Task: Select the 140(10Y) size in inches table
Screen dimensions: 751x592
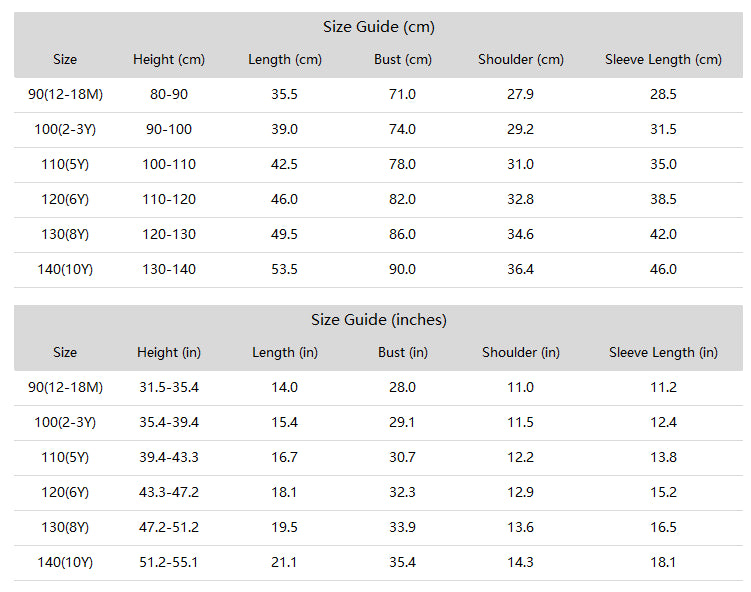Action: [x=65, y=562]
